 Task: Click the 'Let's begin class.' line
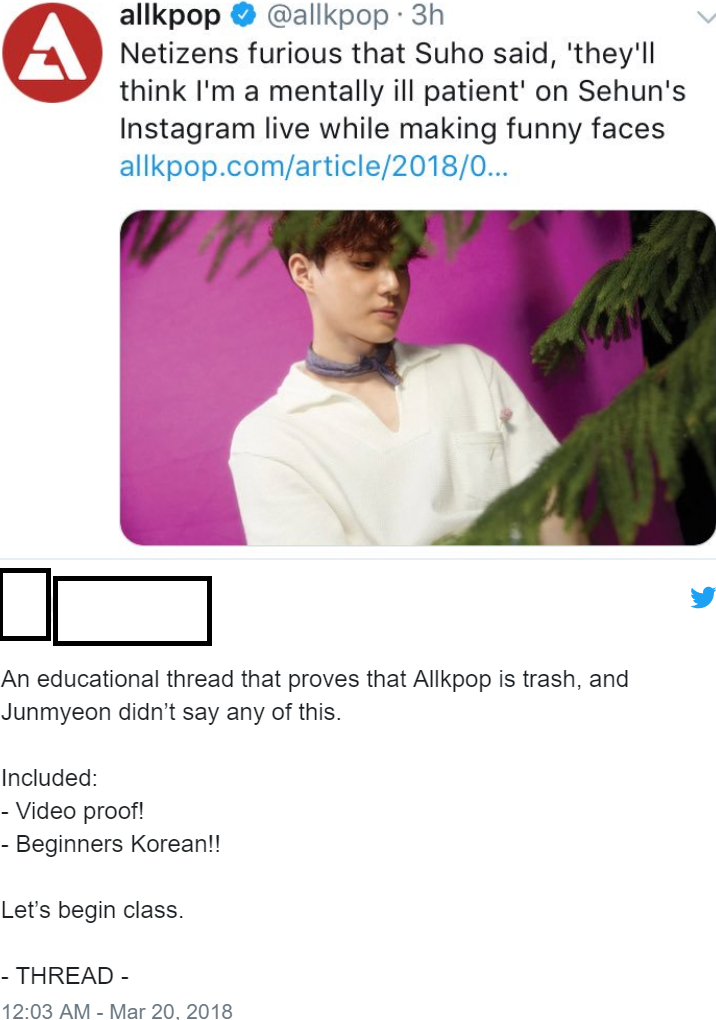[x=92, y=909]
